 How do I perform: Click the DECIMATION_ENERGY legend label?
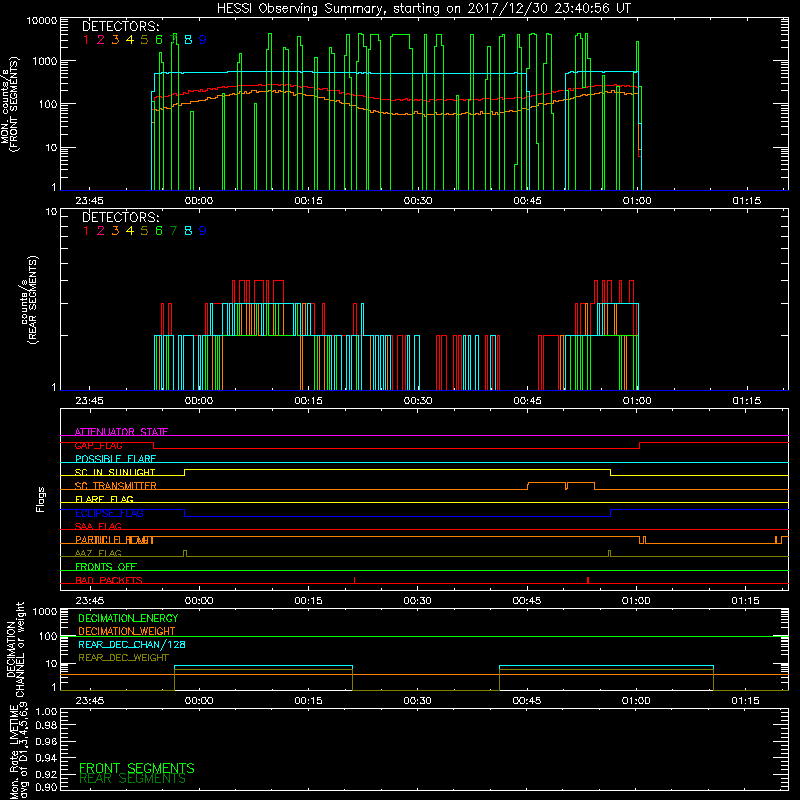coord(128,618)
